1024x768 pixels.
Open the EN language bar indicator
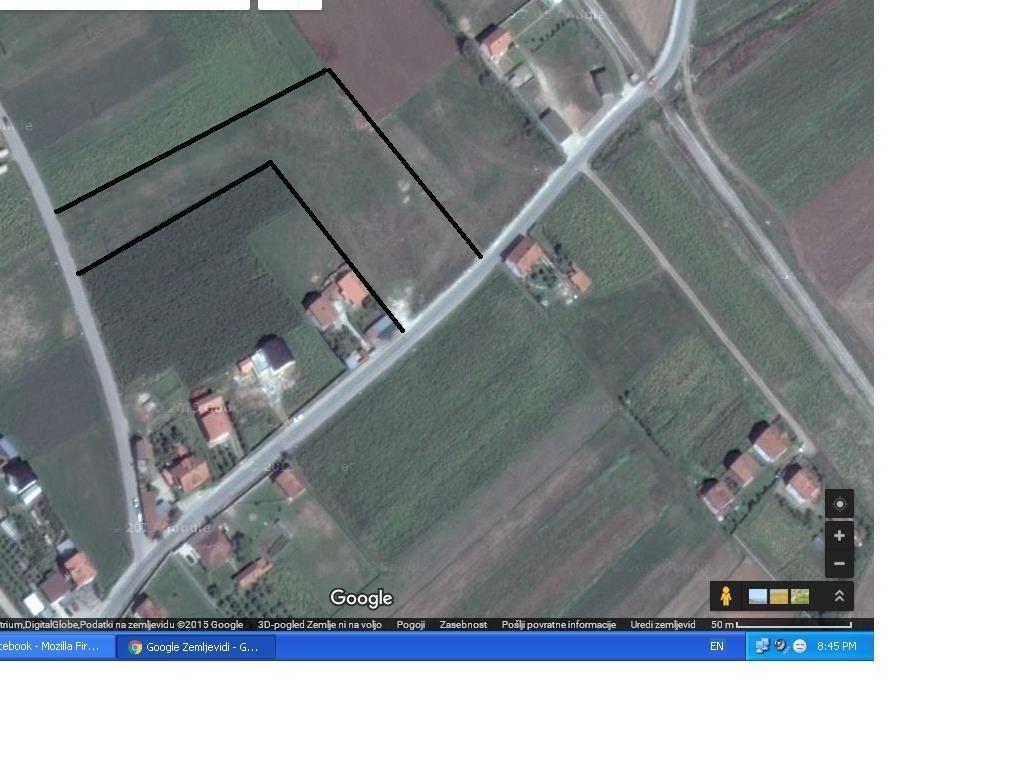click(716, 646)
